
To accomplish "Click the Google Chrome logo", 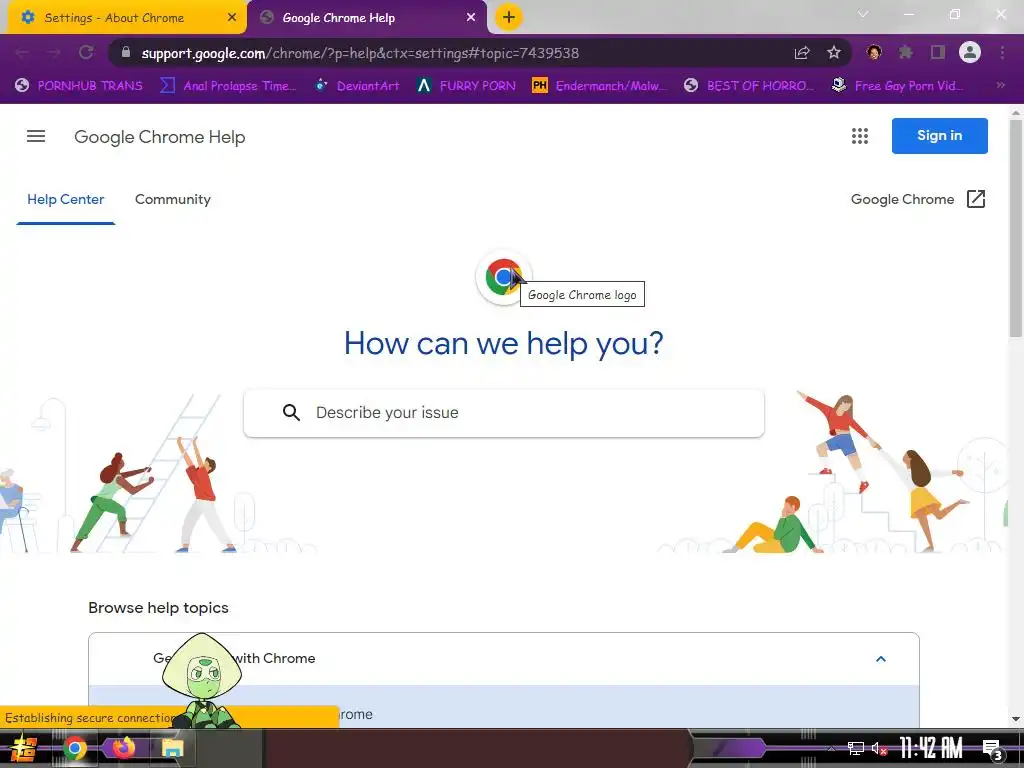I will 504,277.
